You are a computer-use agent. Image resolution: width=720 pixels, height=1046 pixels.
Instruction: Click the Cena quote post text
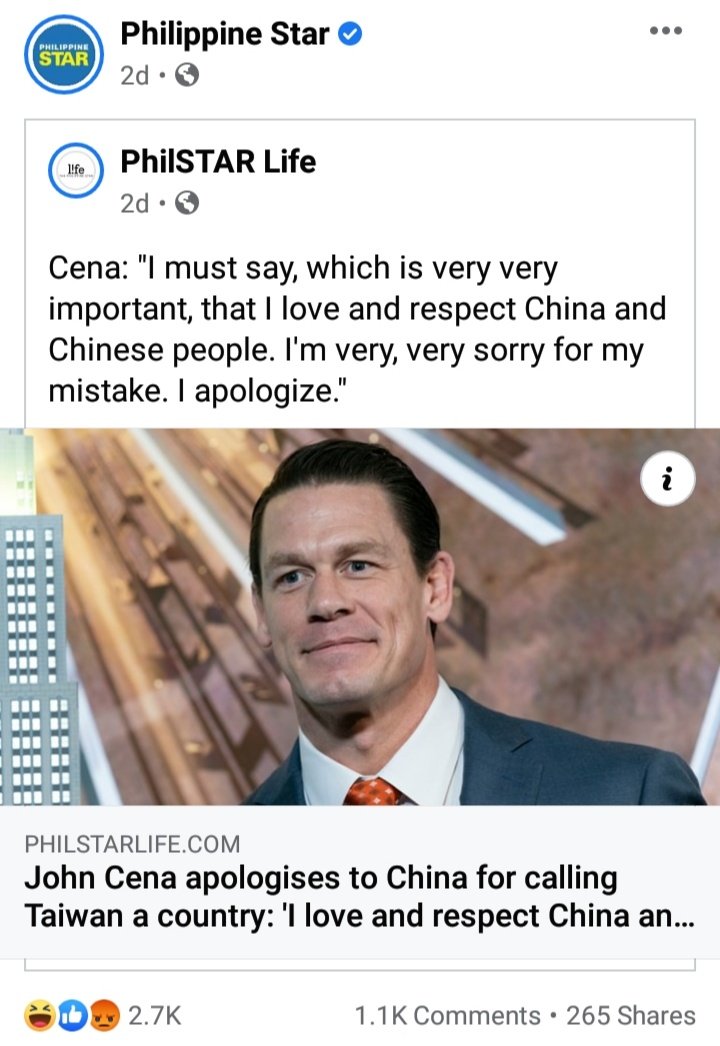tap(357, 329)
